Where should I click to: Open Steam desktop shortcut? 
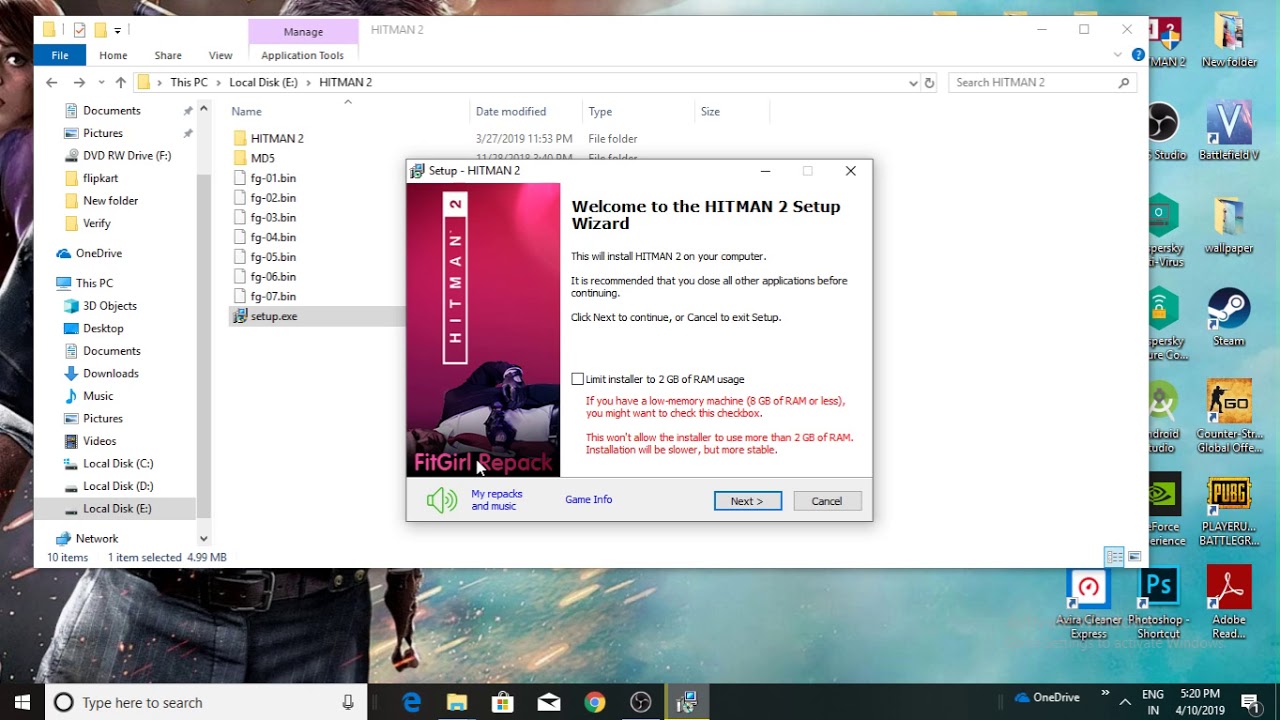point(1229,318)
